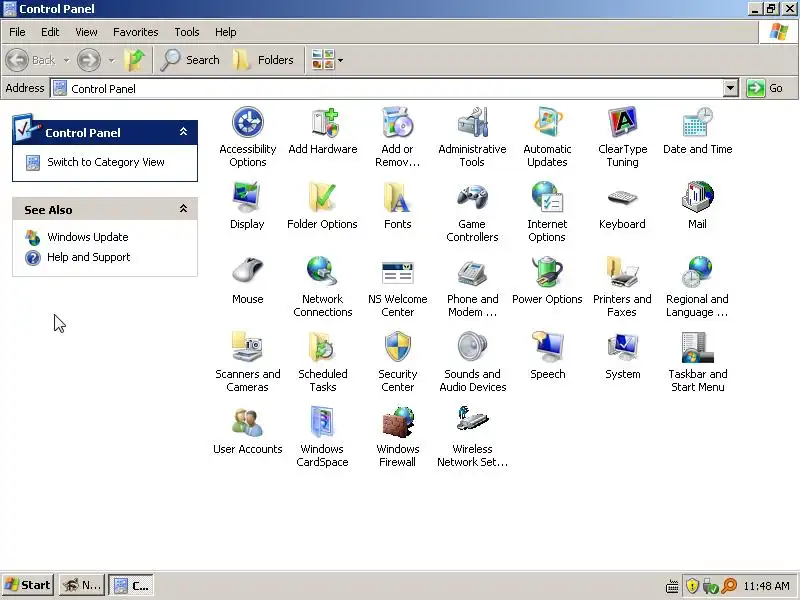
Task: Open Automatic Updates icon
Action: (547, 123)
